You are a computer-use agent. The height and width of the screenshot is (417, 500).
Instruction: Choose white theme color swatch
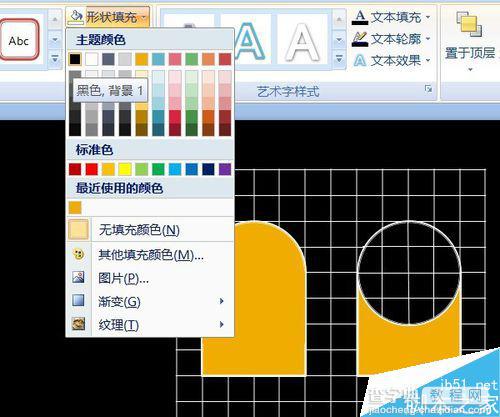click(92, 59)
